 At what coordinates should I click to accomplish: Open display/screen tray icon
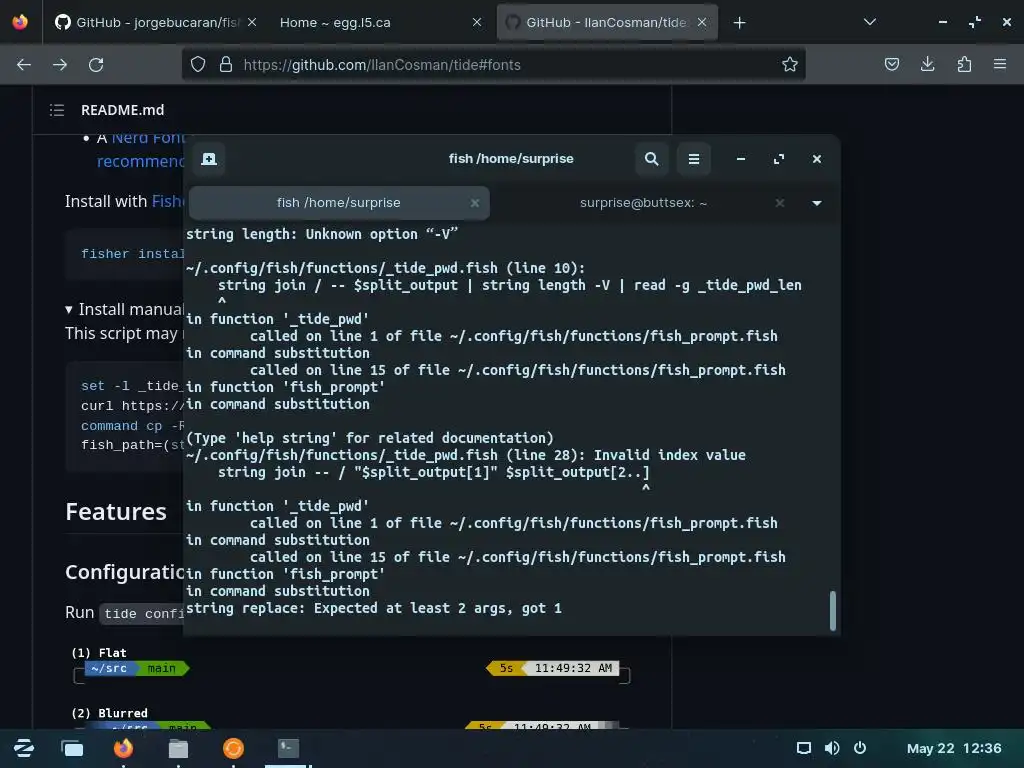pyautogui.click(x=804, y=748)
